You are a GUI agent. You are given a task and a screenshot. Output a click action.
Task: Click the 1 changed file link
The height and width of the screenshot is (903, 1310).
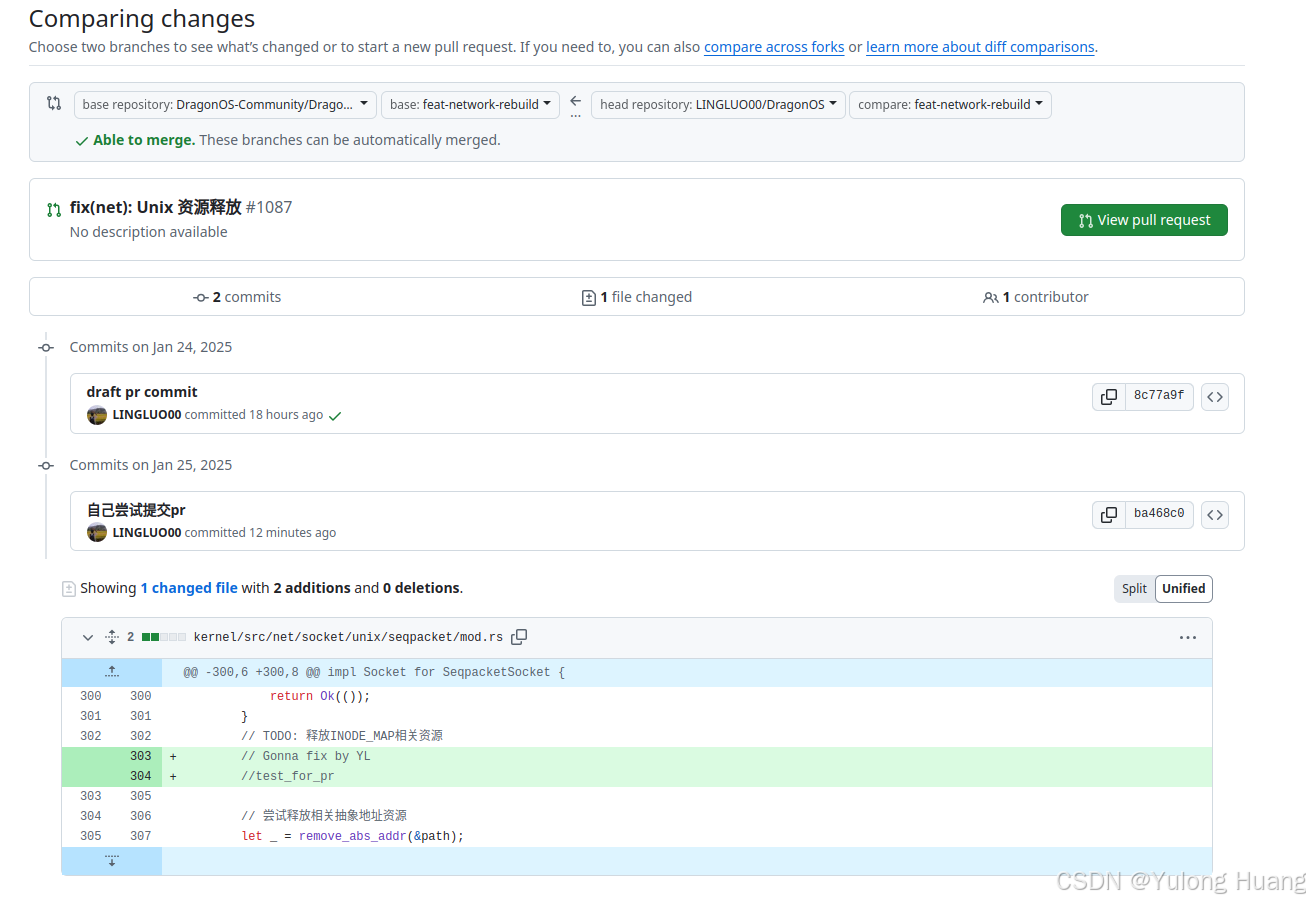click(189, 588)
